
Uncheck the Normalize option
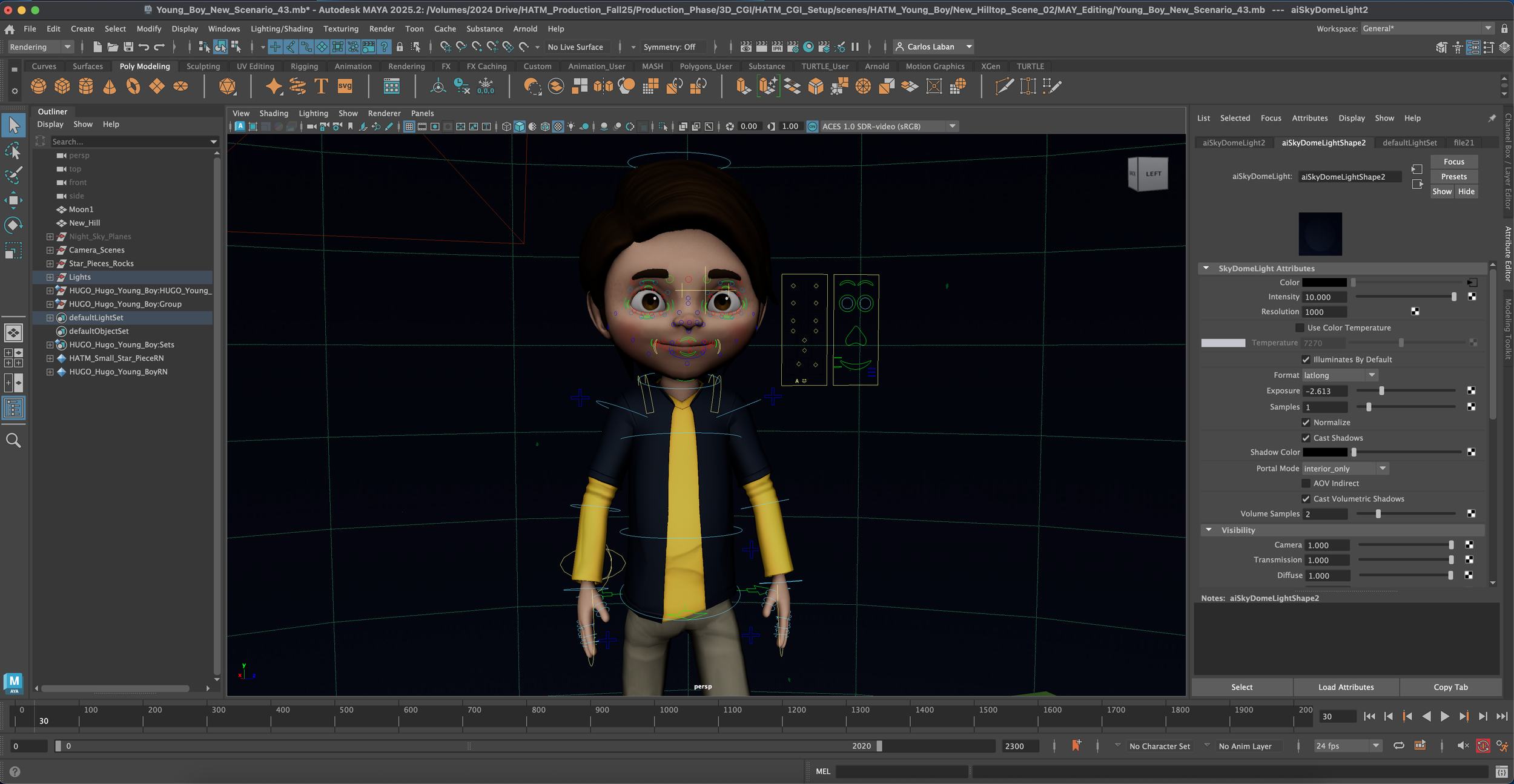1306,423
